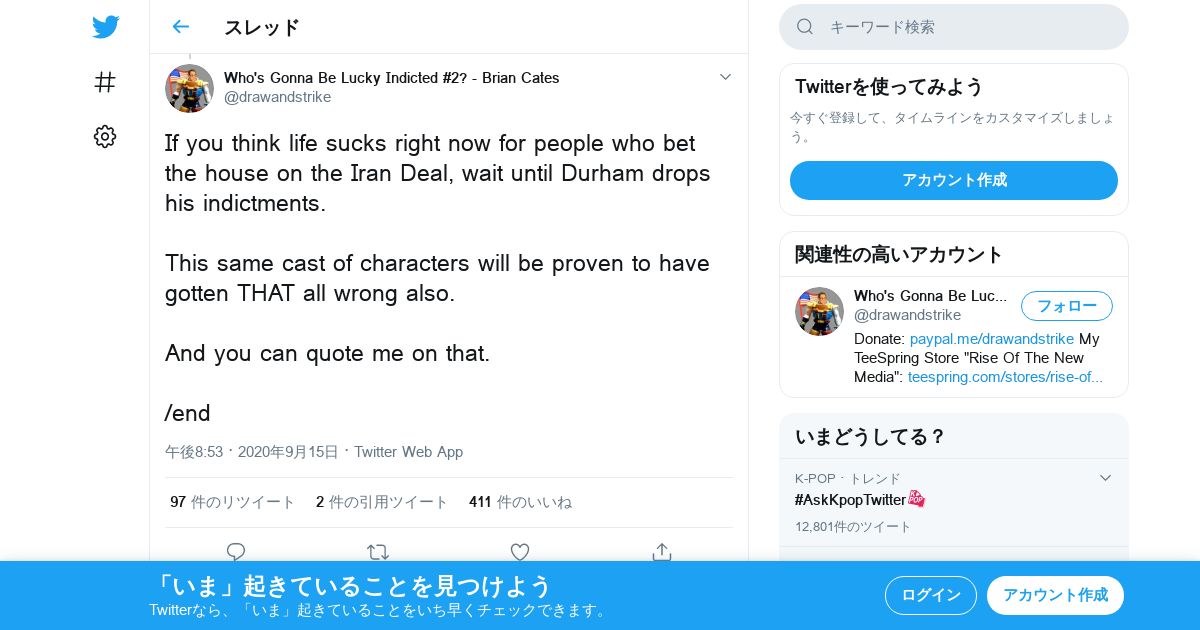Open the settings gear icon
This screenshot has width=1200, height=630.
[105, 137]
